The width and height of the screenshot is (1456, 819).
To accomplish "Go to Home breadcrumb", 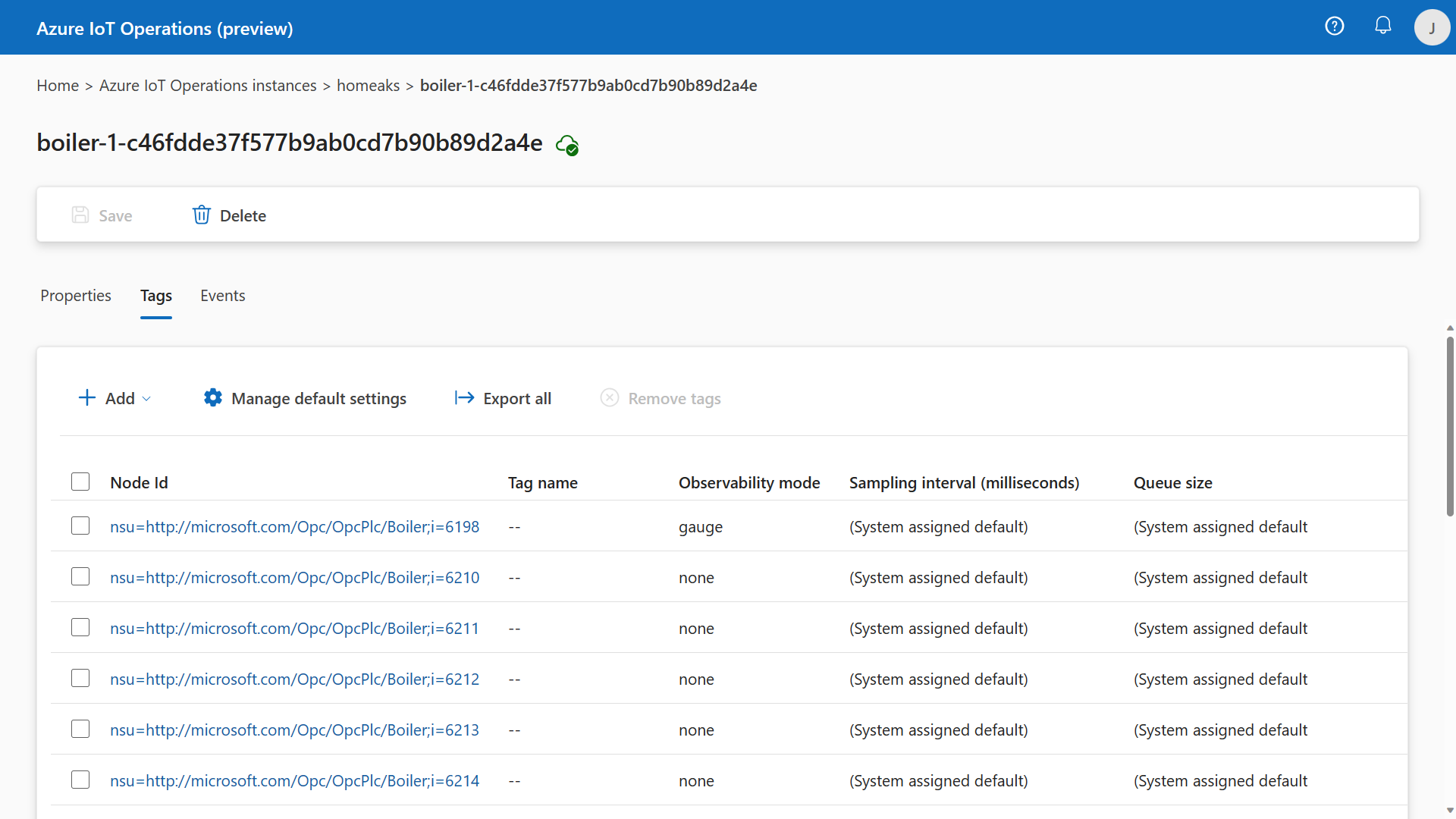I will pos(58,86).
